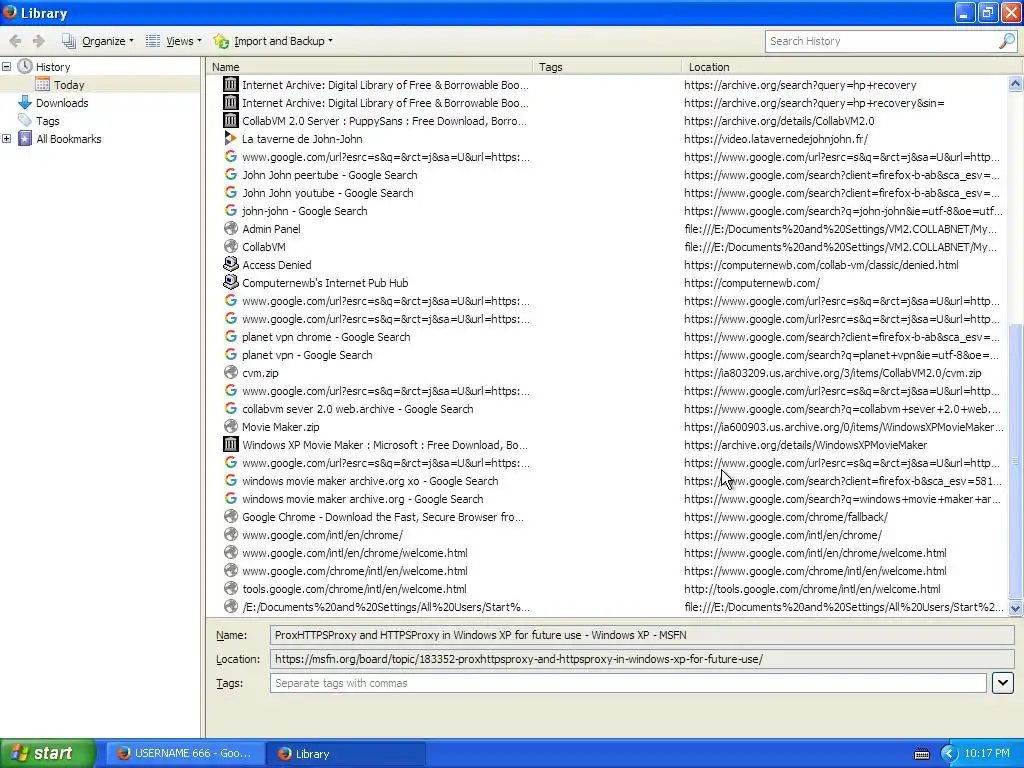Click the Access Denied entry favicon
The image size is (1024, 768).
pos(231,264)
